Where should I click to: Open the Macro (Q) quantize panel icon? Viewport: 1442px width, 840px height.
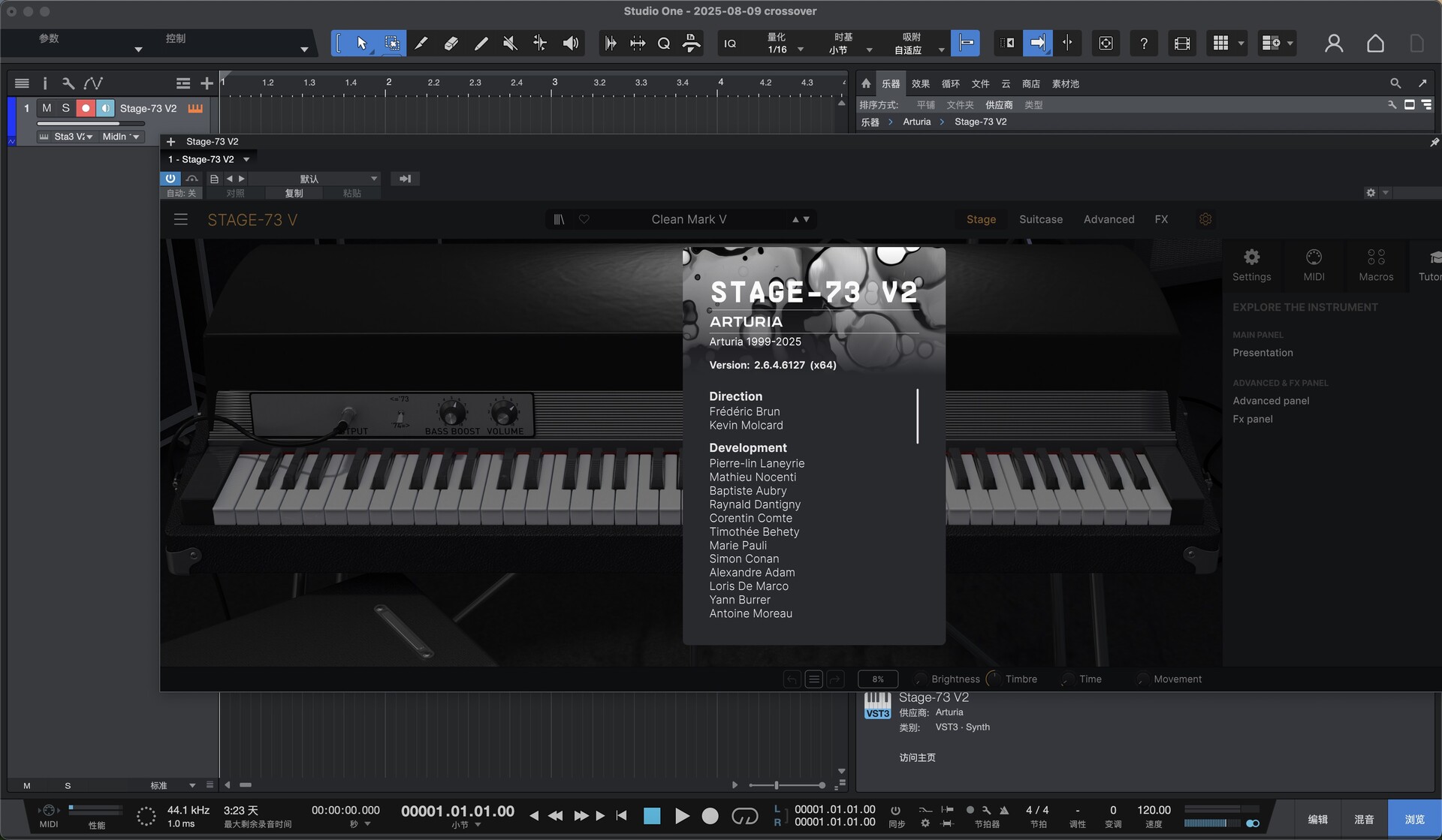[x=664, y=44]
